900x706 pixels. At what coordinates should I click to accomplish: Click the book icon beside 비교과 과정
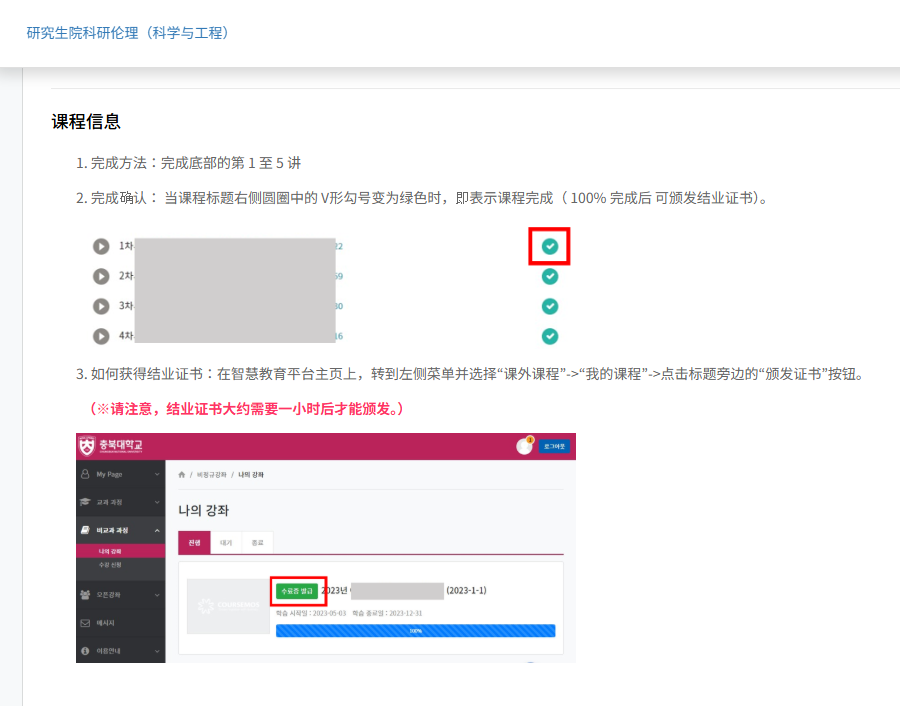click(x=85, y=530)
